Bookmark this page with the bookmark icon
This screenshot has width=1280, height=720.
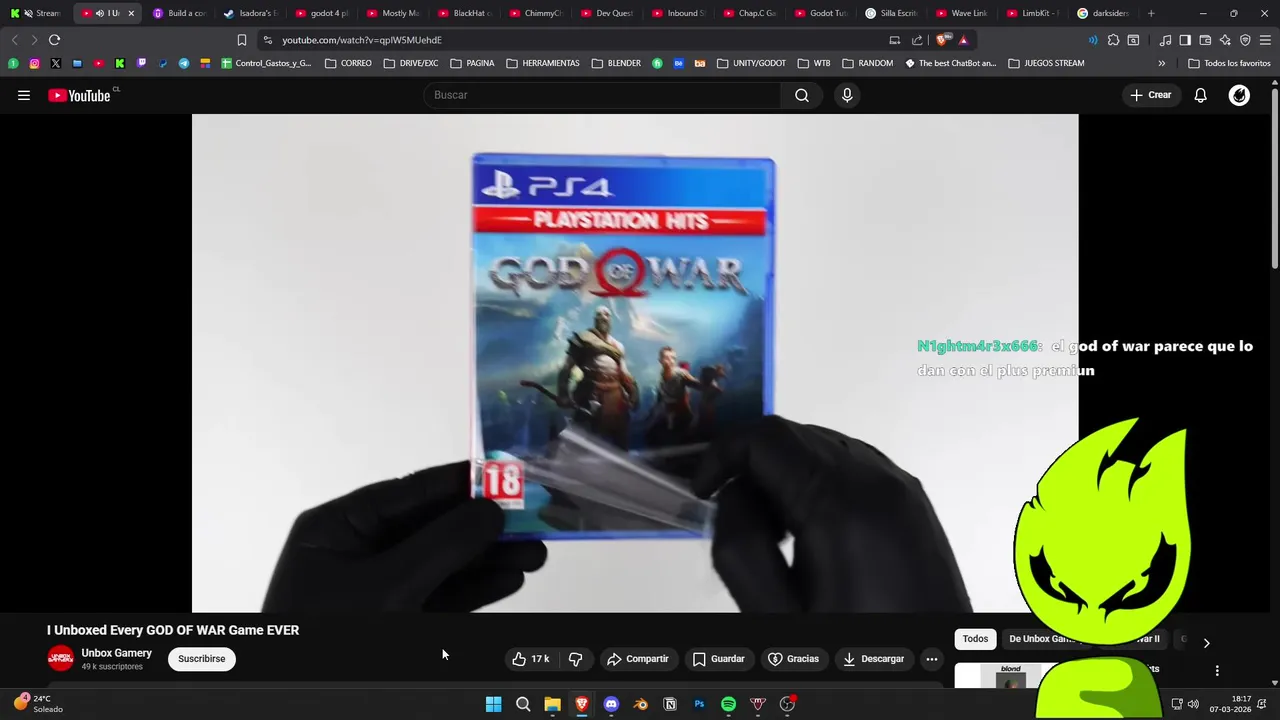(241, 40)
